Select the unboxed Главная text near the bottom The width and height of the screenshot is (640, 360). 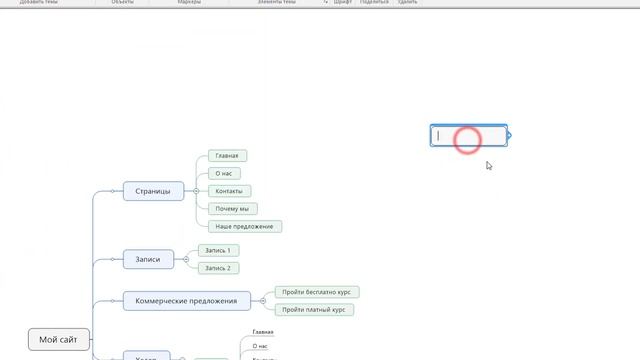click(263, 332)
